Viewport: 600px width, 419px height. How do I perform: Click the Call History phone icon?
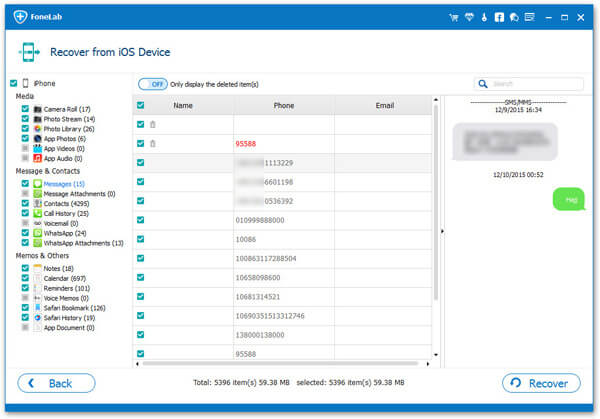point(38,213)
